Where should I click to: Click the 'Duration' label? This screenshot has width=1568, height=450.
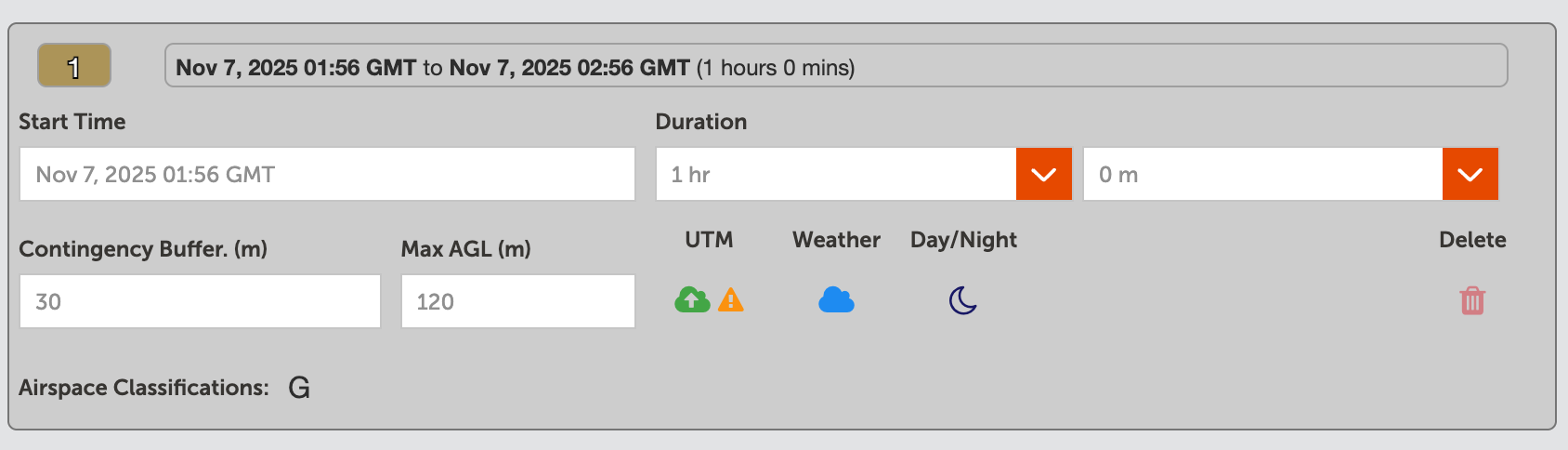[701, 122]
